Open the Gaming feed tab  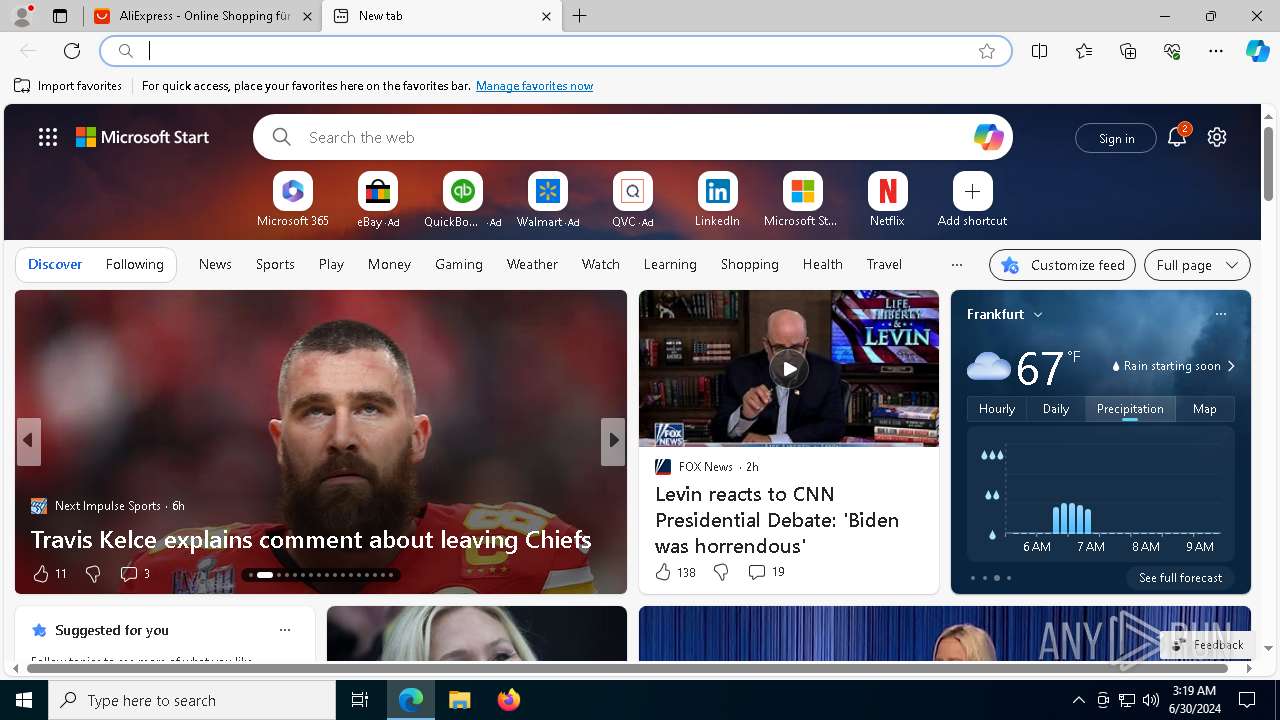459,264
